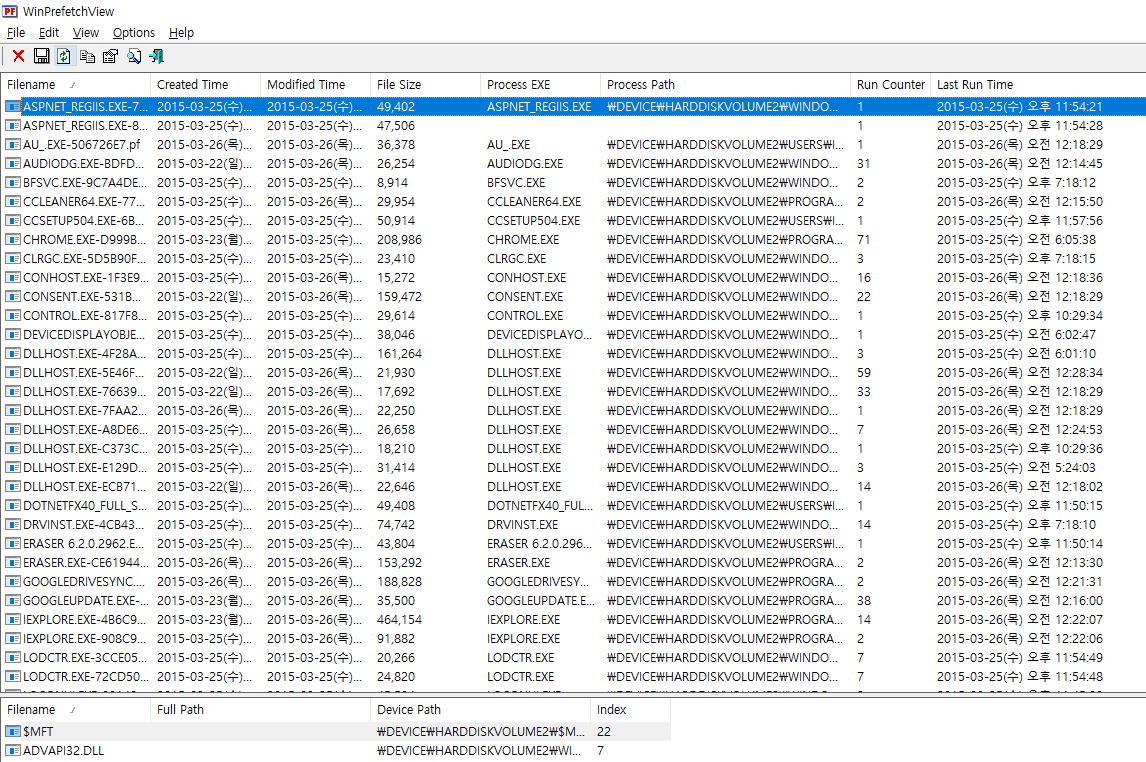1146x762 pixels.
Task: Click the file icon beside GOOGLEDRIVESYNC row
Action: (x=12, y=582)
